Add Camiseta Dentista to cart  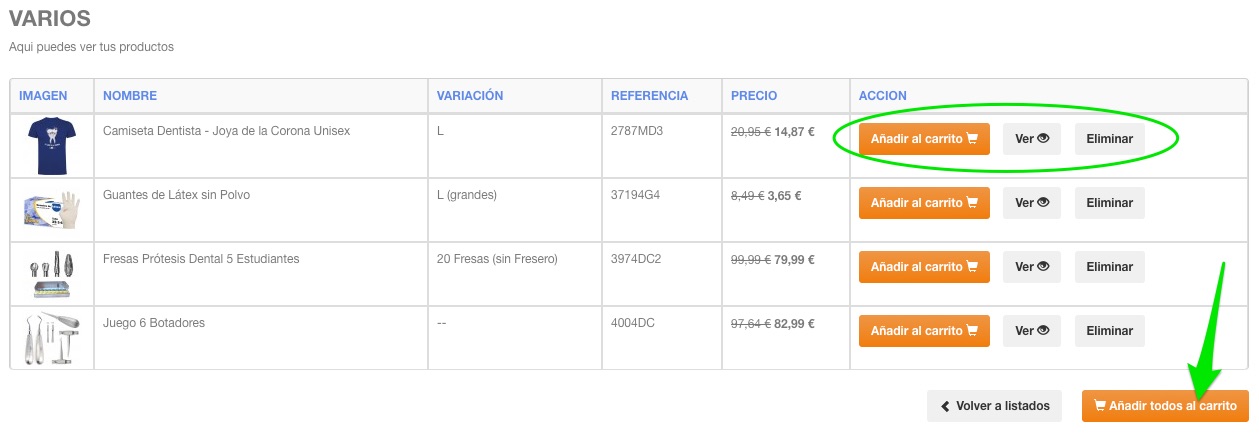(x=923, y=139)
